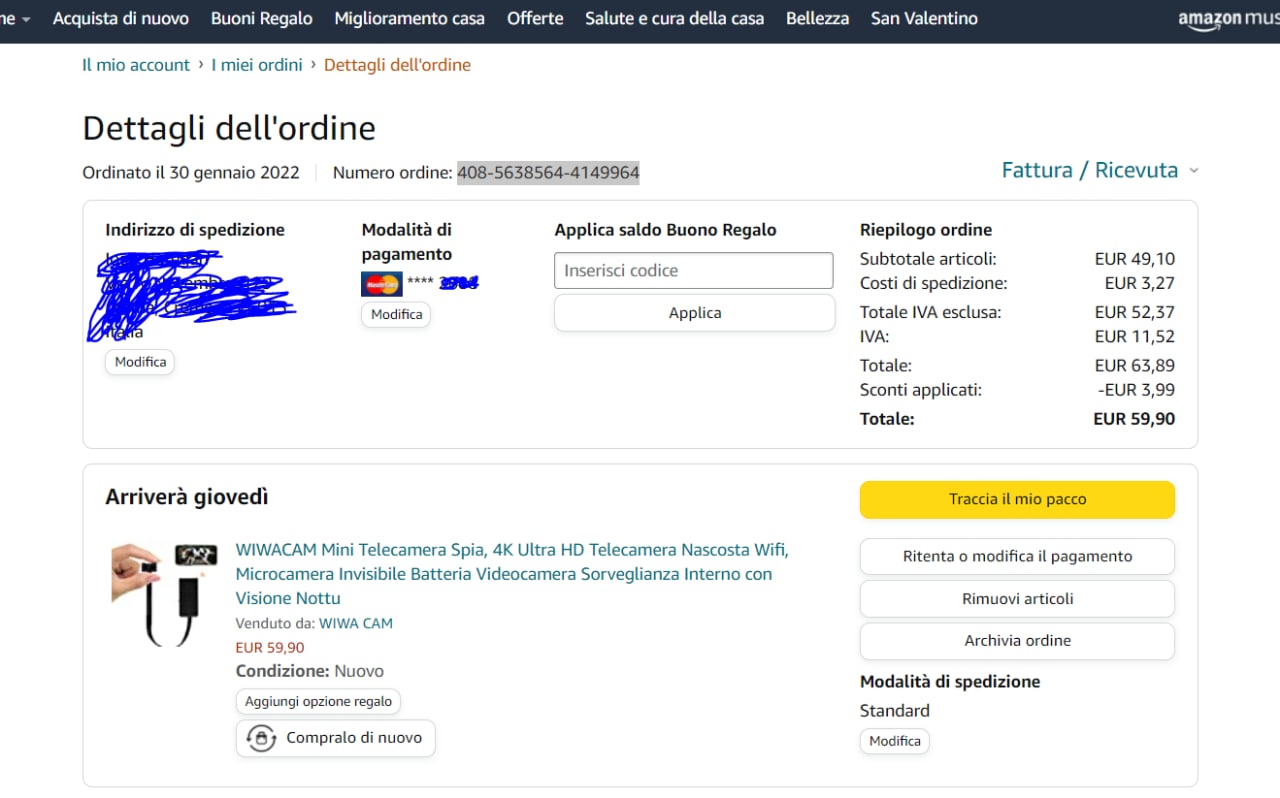
Task: Focus the Inserisci codice gift card field
Action: [693, 271]
